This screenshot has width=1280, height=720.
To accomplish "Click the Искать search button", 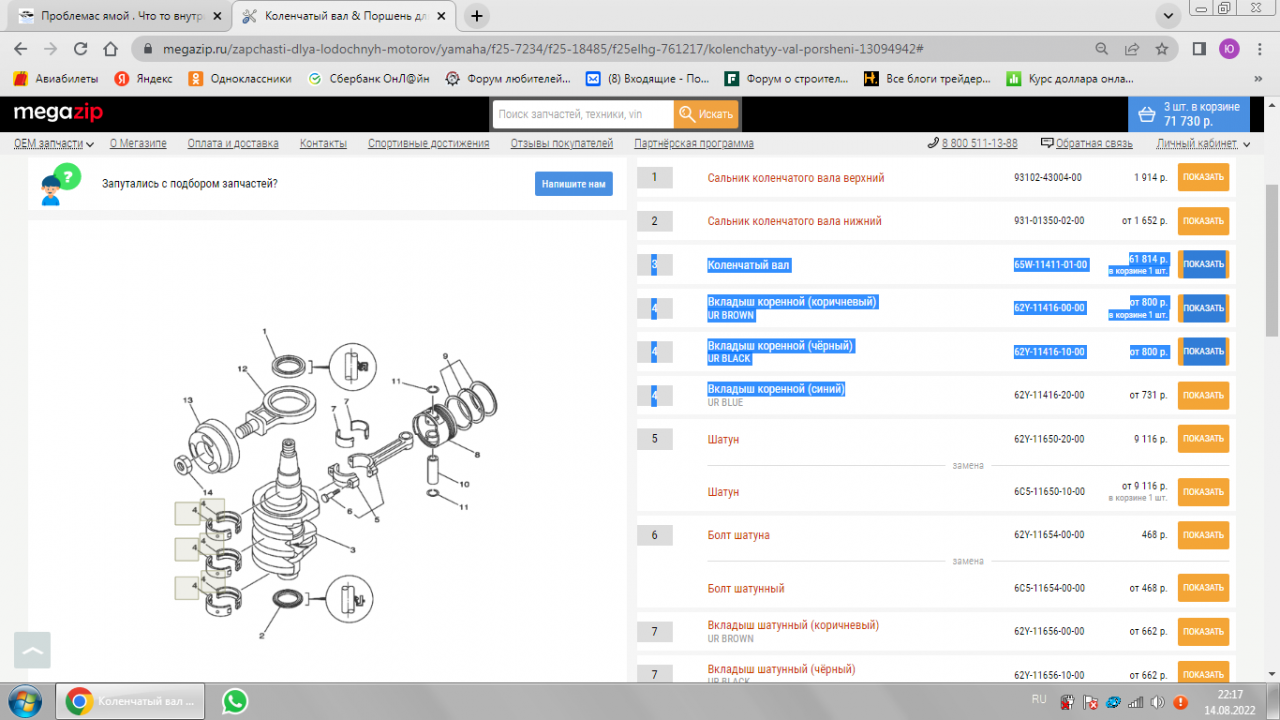I will [706, 114].
